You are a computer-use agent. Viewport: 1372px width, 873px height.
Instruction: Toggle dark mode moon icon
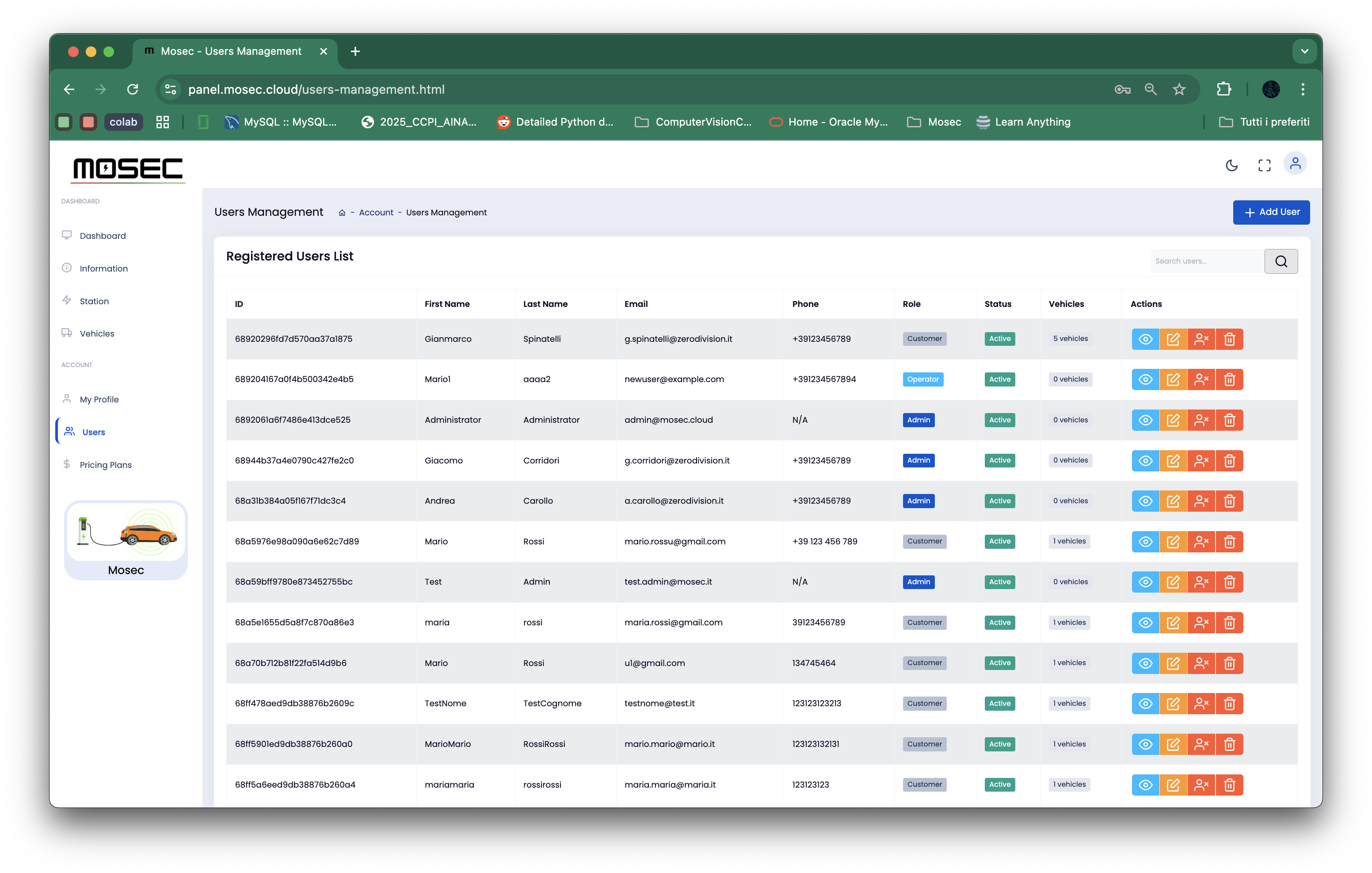(x=1231, y=165)
